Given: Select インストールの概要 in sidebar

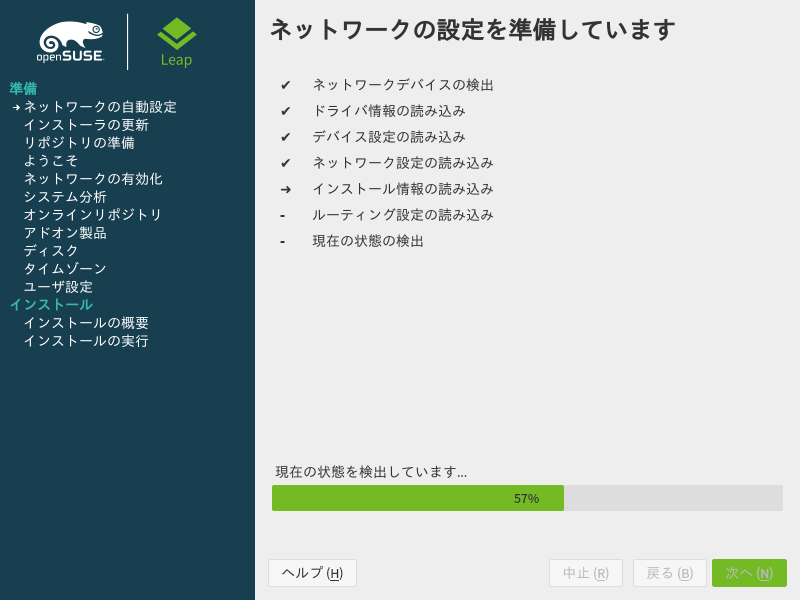Looking at the screenshot, I should (x=86, y=323).
